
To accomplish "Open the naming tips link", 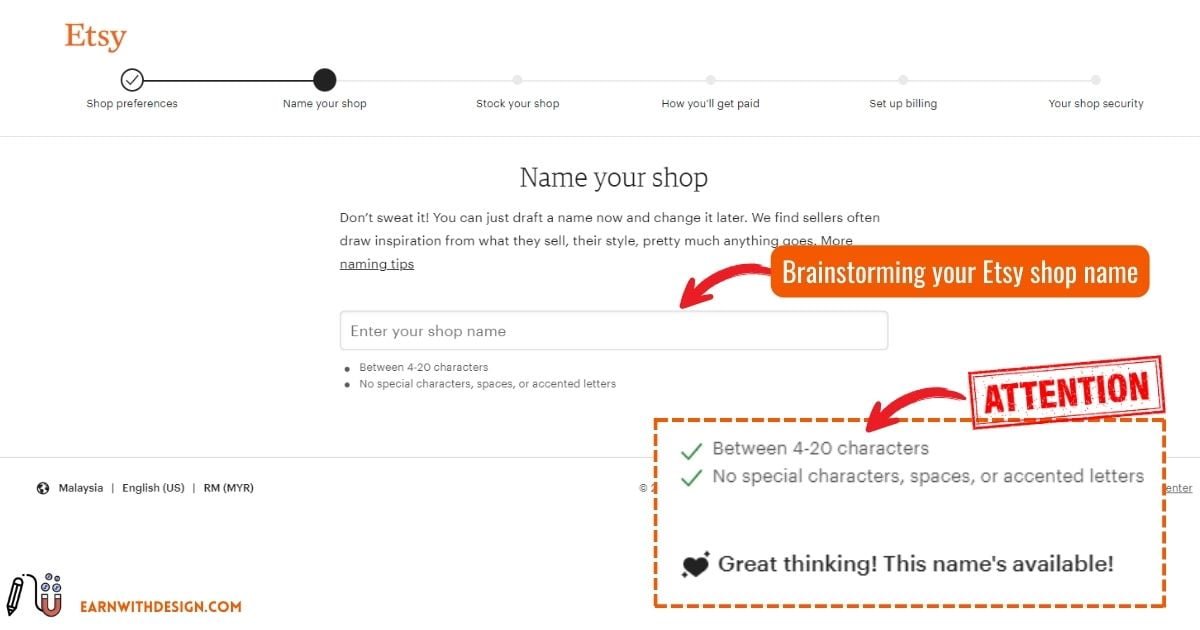I will [376, 263].
